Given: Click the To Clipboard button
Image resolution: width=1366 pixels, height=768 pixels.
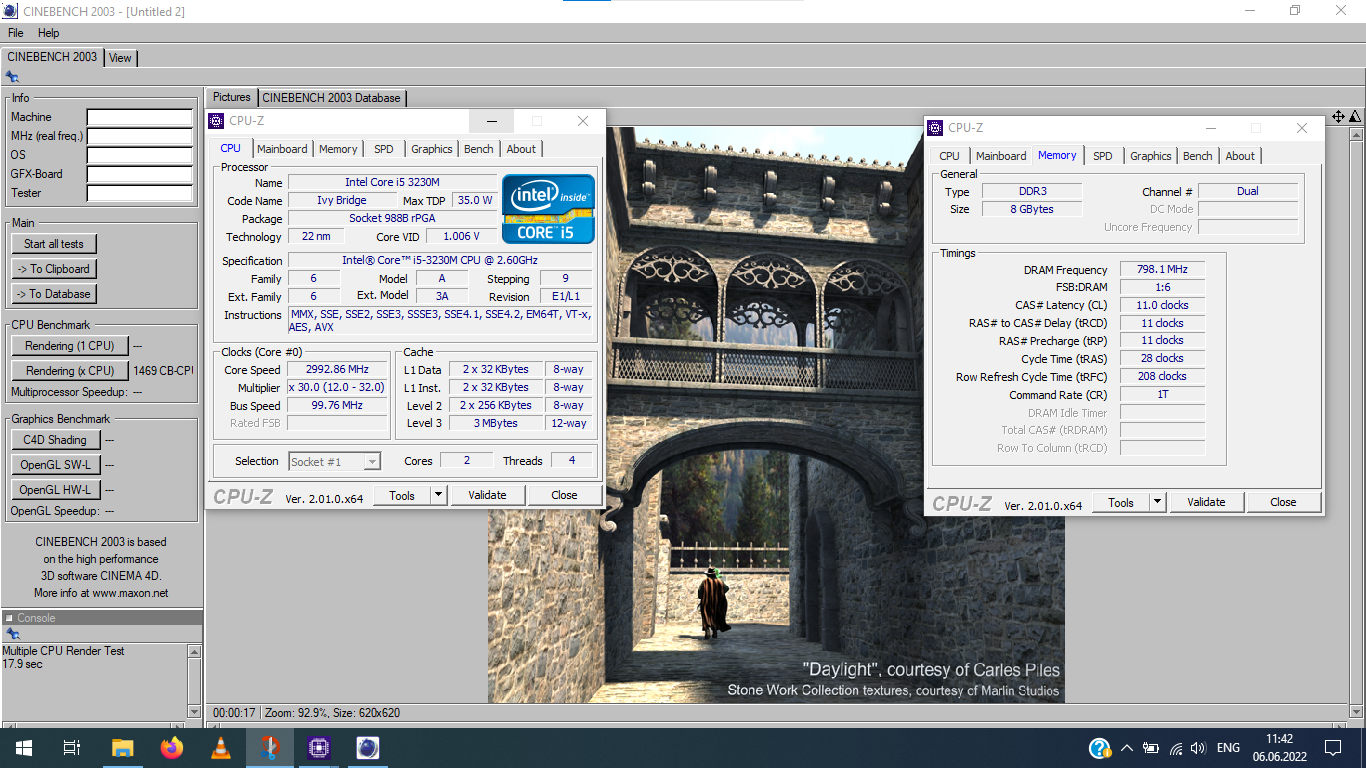Looking at the screenshot, I should click(54, 269).
